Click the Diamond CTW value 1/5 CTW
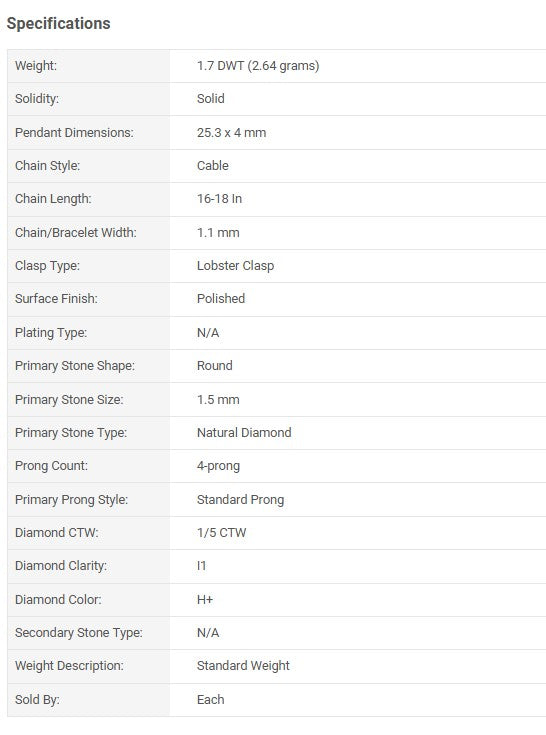This screenshot has height=735, width=546. (x=222, y=533)
